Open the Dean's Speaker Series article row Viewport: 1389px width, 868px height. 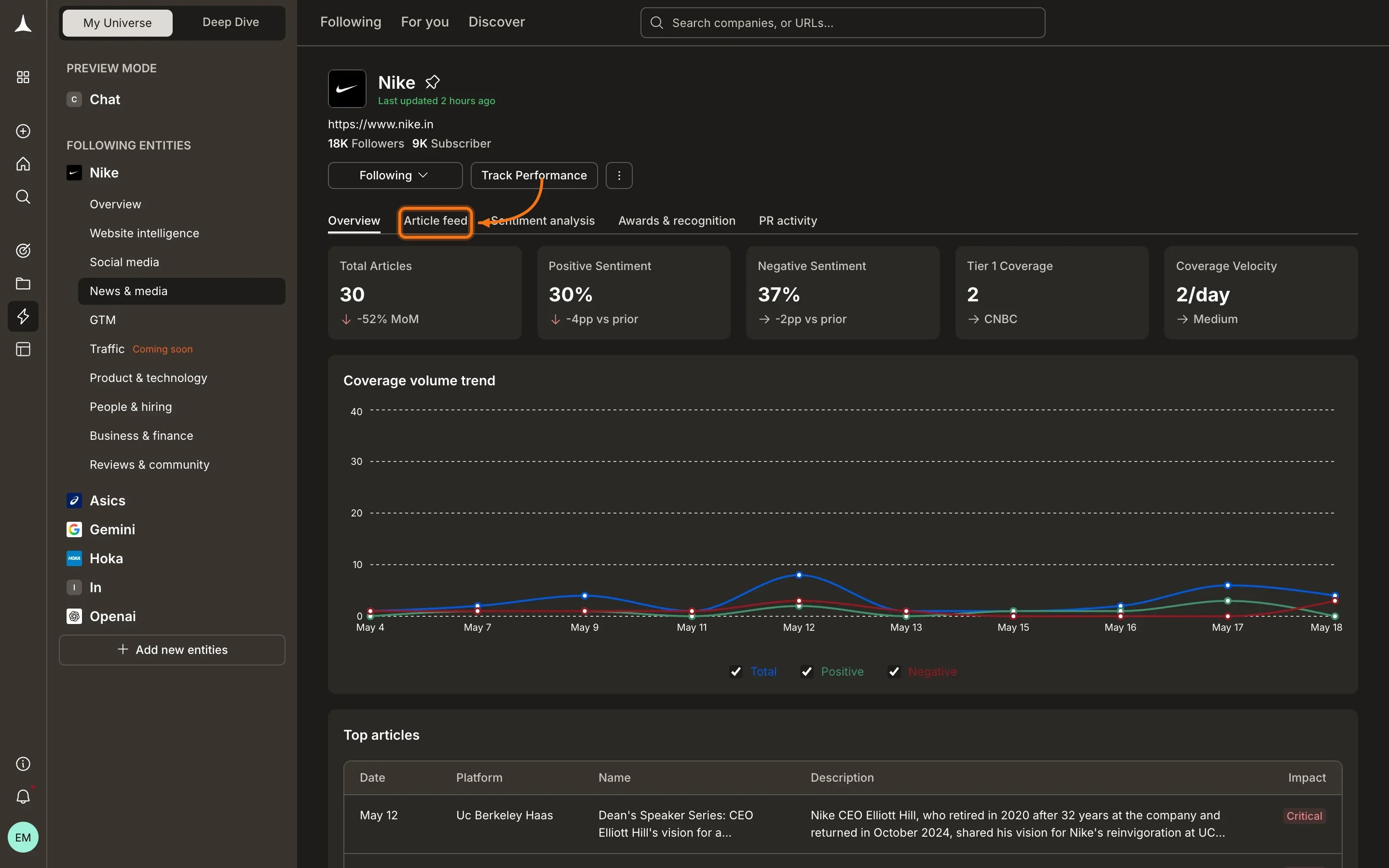(x=843, y=825)
